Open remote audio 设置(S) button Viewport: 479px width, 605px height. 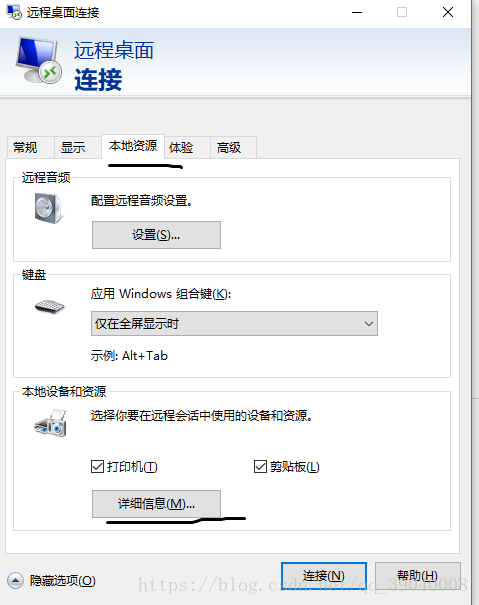tap(156, 235)
